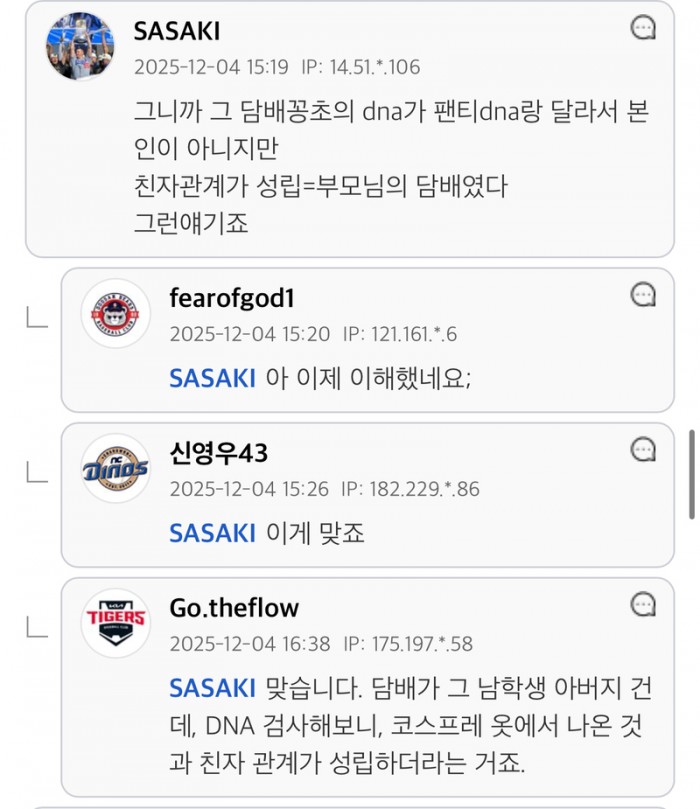Image resolution: width=700 pixels, height=809 pixels.
Task: Click the blue SASAKI mention in fearofgod1's reply
Action: 212,378
